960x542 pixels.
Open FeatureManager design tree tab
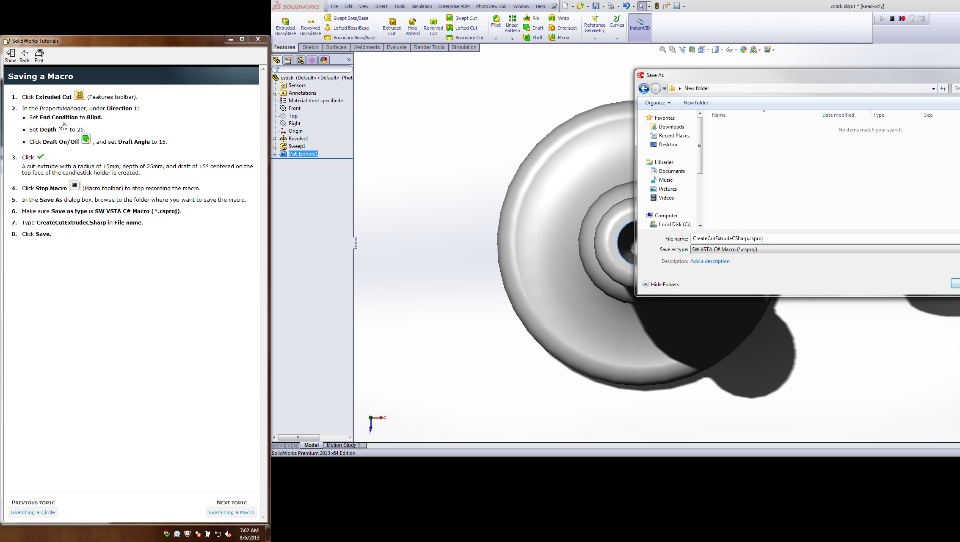click(x=277, y=60)
